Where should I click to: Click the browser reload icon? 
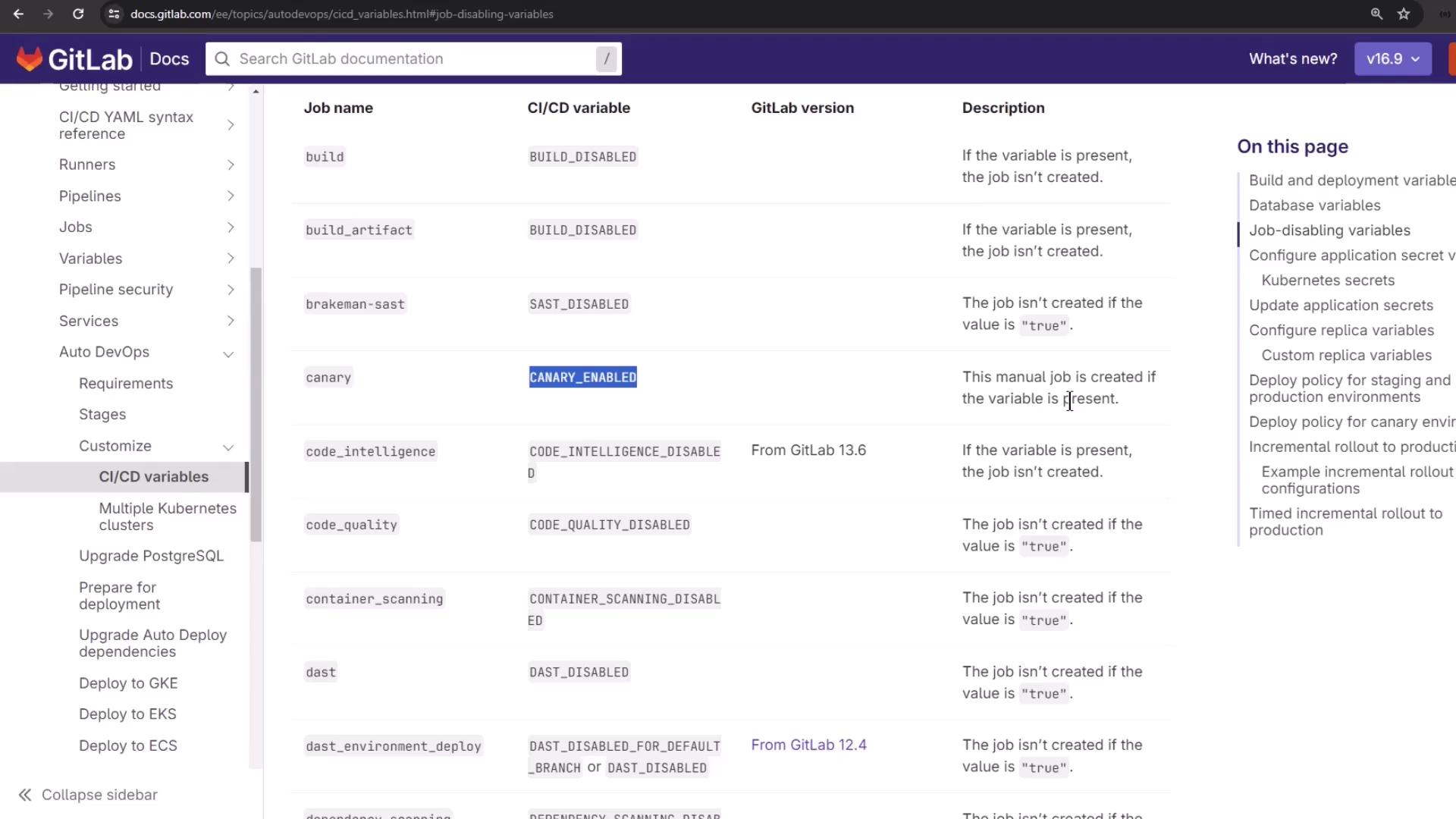click(x=78, y=14)
